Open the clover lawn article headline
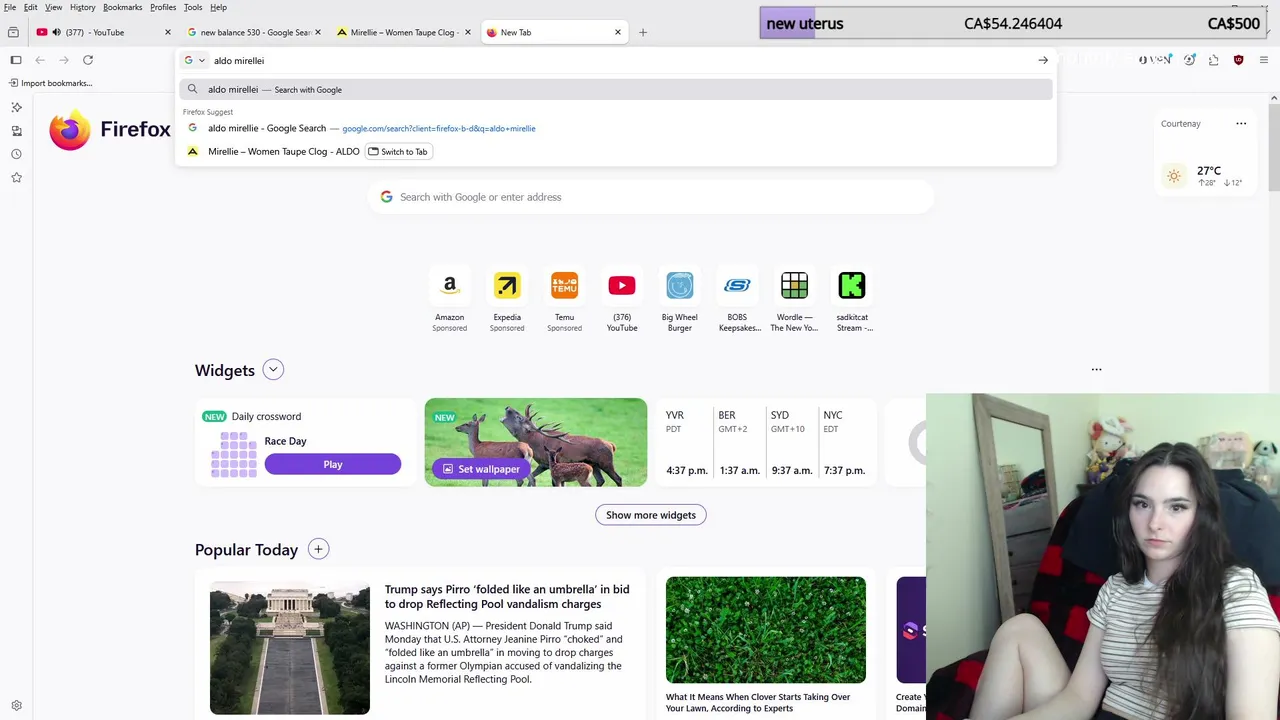Viewport: 1280px width, 720px height. [x=758, y=703]
